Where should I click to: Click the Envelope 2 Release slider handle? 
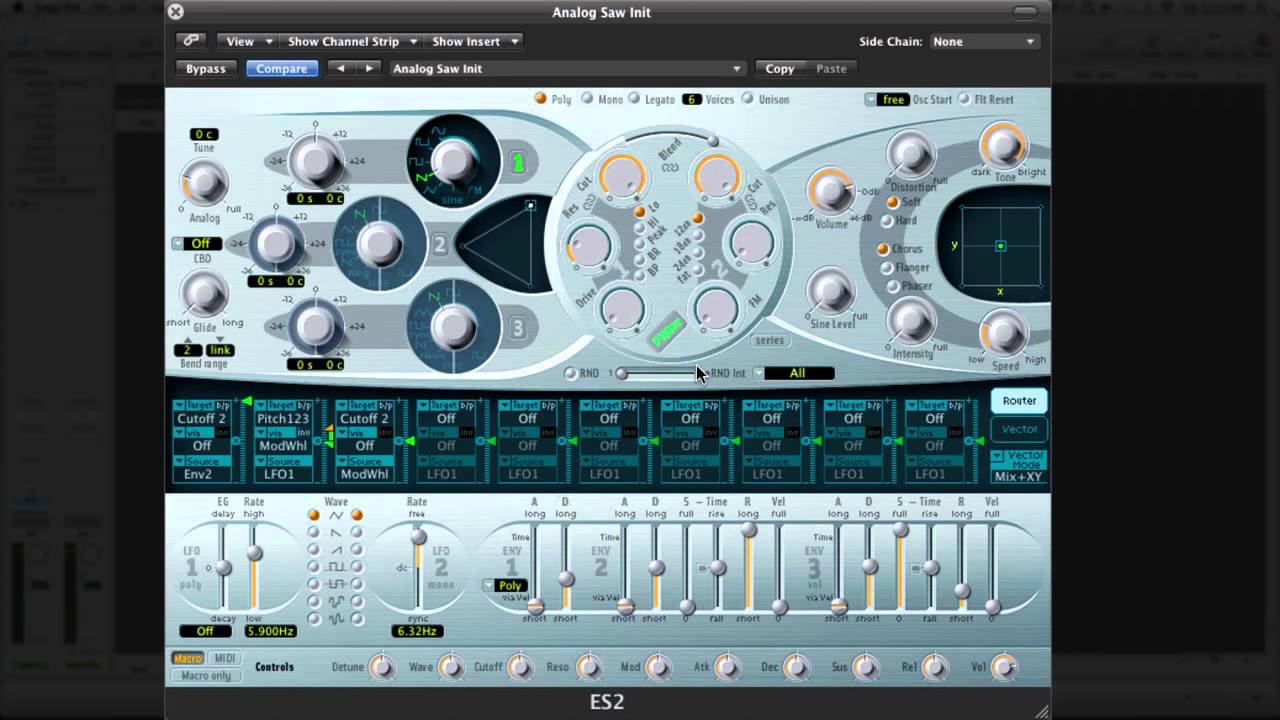[748, 530]
